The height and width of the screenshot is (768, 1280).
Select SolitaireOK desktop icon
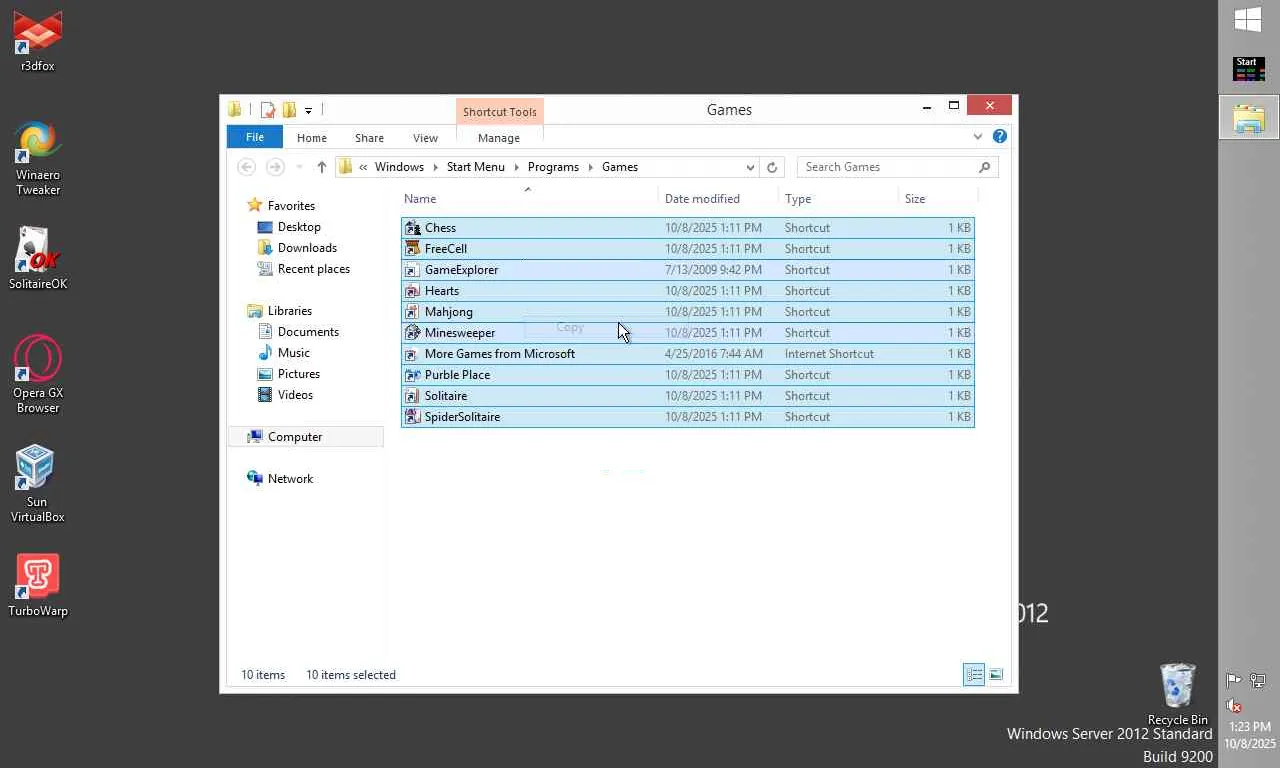tap(38, 258)
